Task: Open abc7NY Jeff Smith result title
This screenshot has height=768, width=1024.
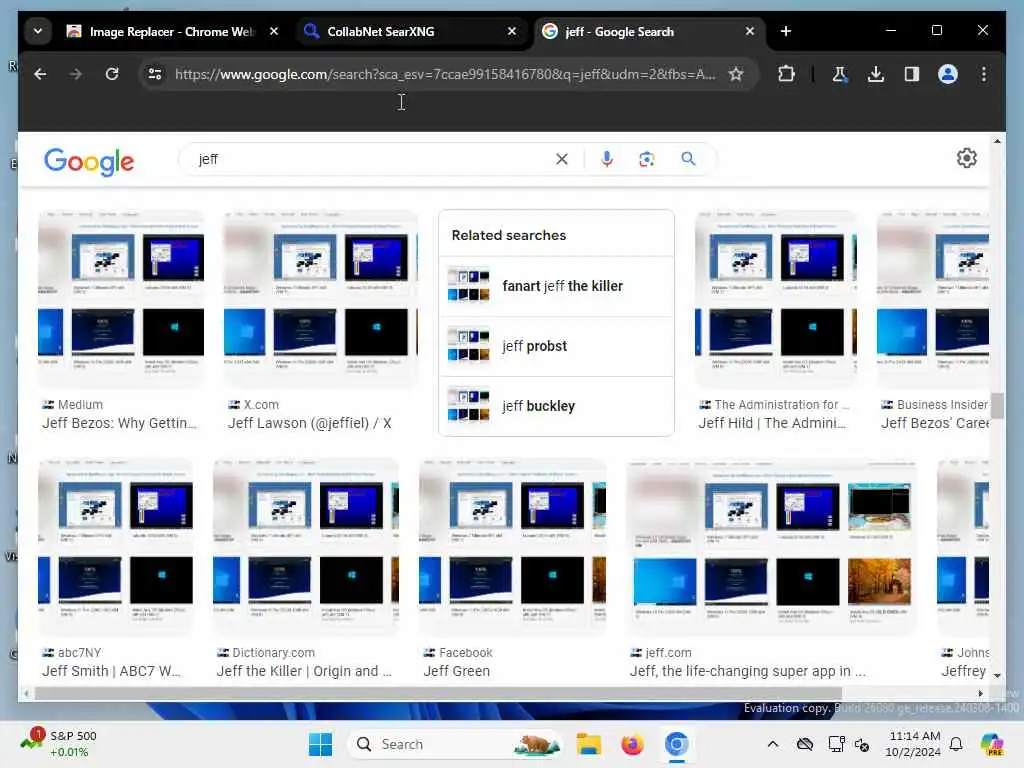Action: click(111, 671)
